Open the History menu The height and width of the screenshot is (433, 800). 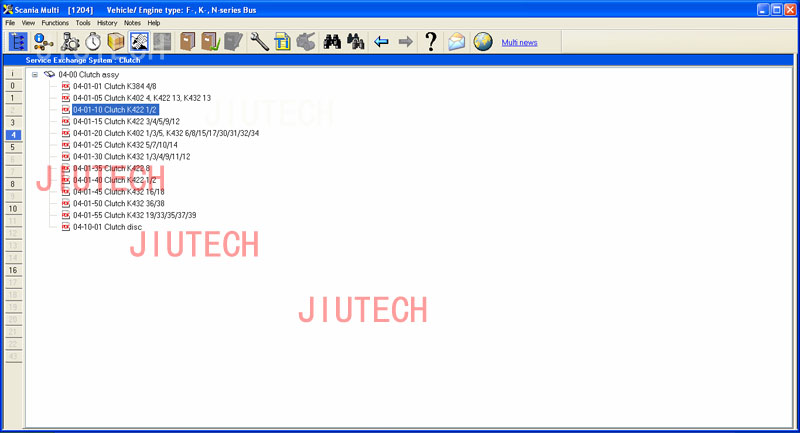107,23
